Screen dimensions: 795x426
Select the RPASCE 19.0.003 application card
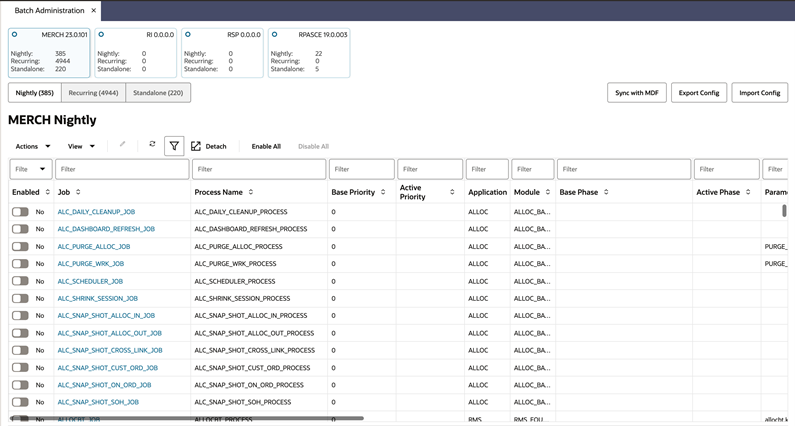(x=309, y=53)
